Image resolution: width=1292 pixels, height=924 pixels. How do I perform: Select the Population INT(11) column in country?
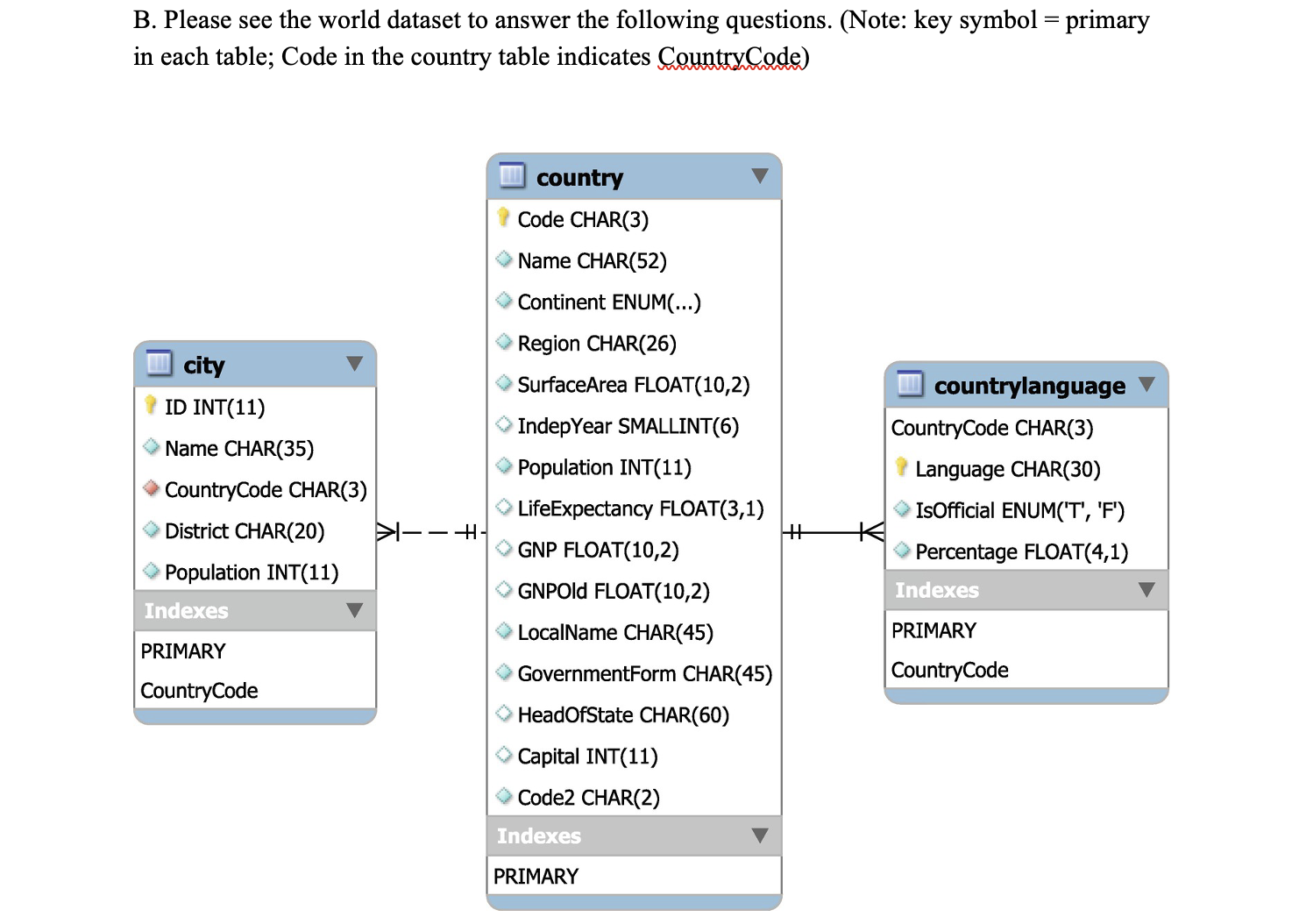[604, 466]
